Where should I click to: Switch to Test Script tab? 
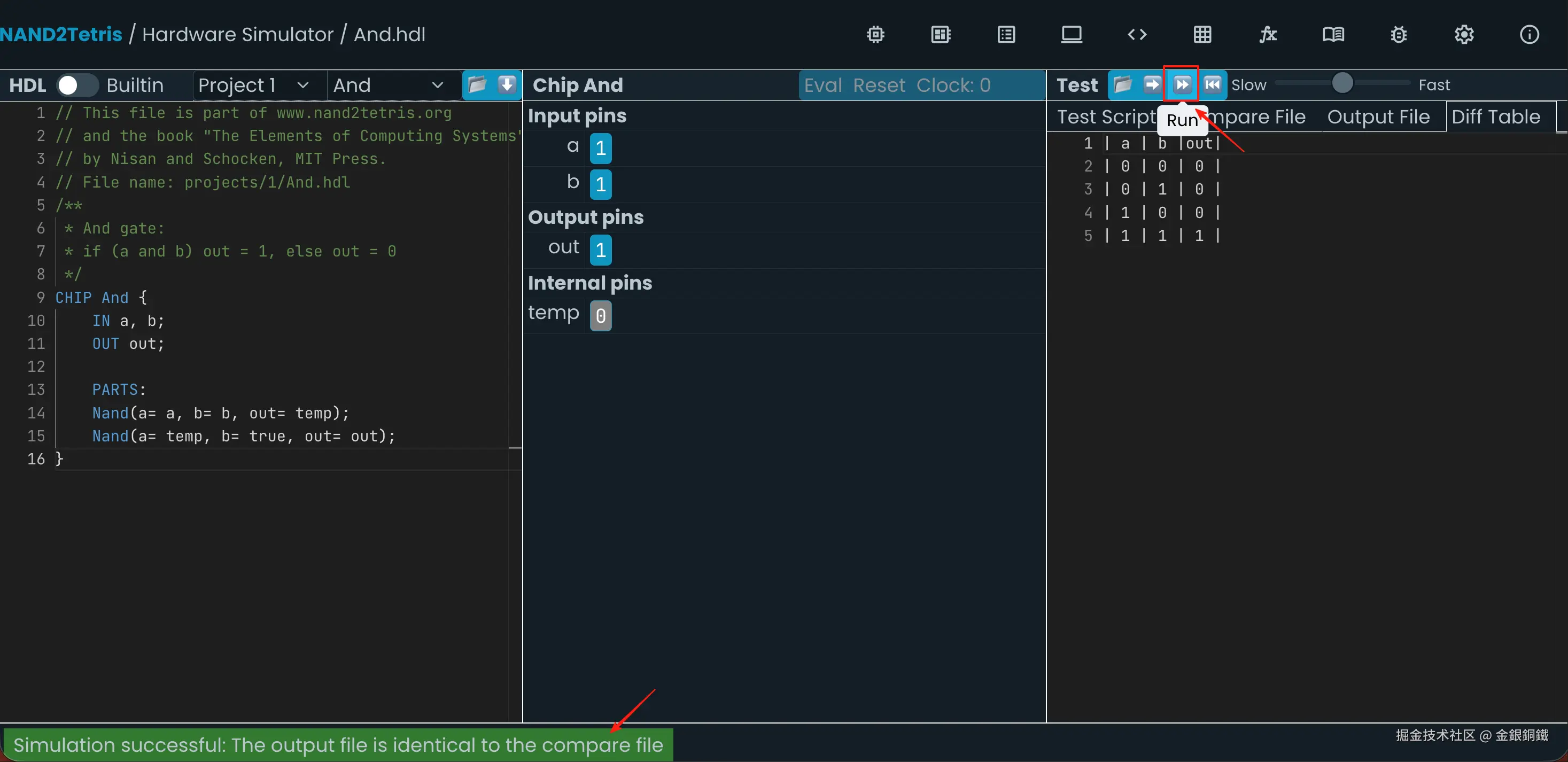[x=1105, y=117]
